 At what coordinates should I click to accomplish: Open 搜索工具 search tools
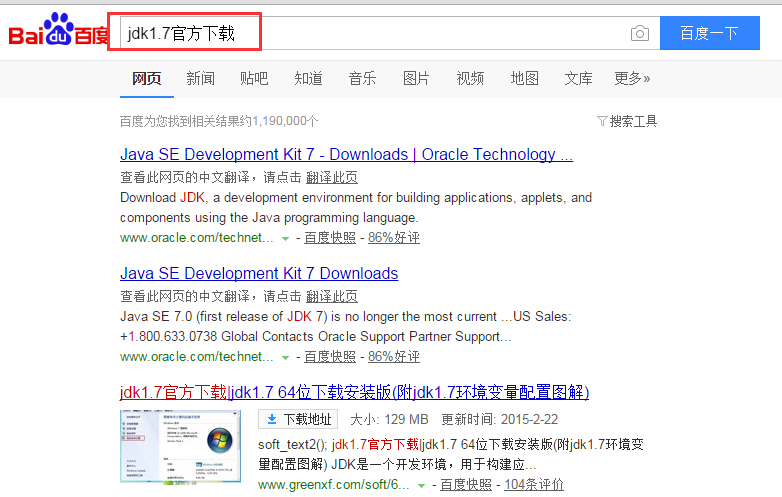(627, 121)
